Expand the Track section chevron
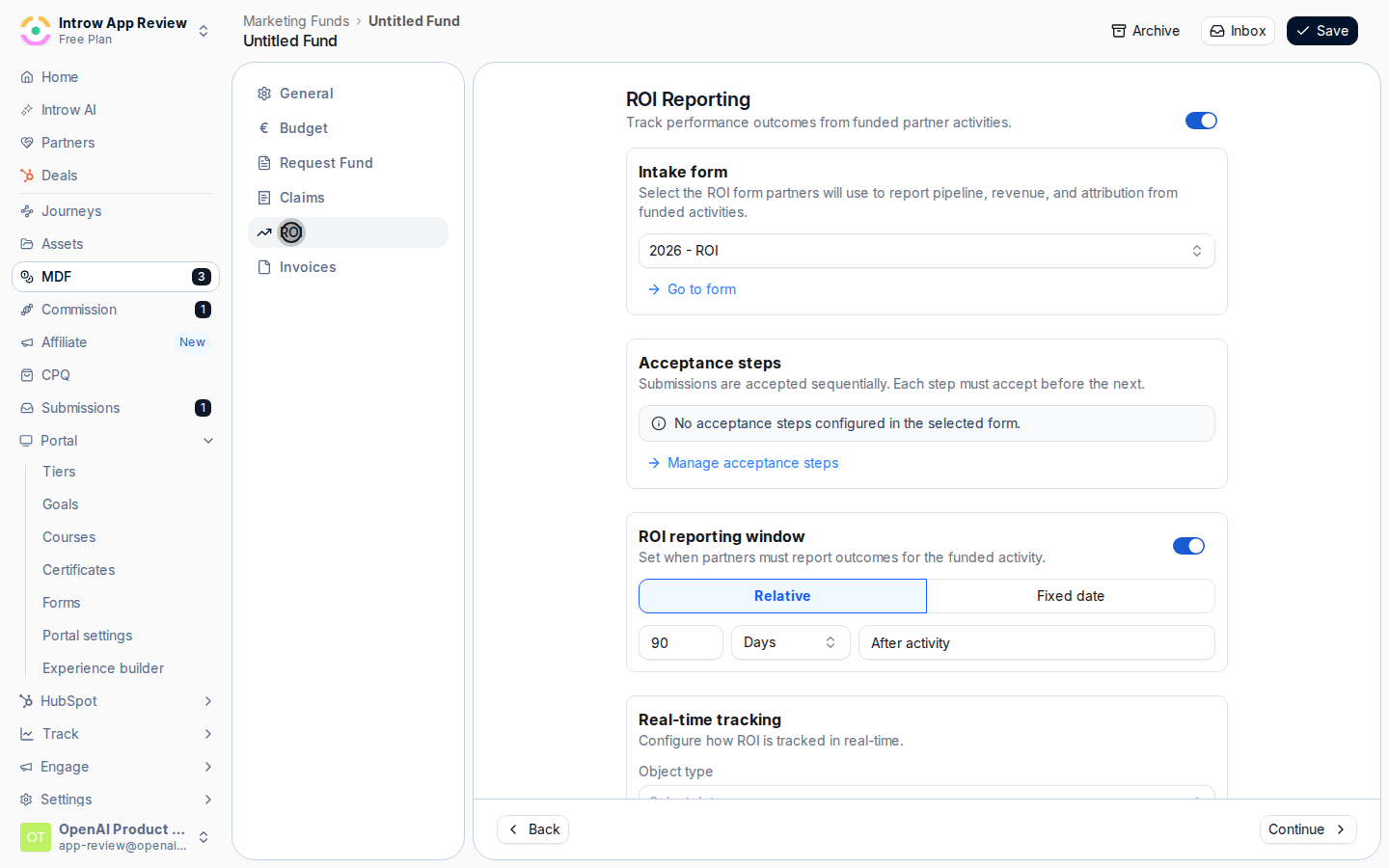This screenshot has width=1389, height=868. tap(208, 734)
